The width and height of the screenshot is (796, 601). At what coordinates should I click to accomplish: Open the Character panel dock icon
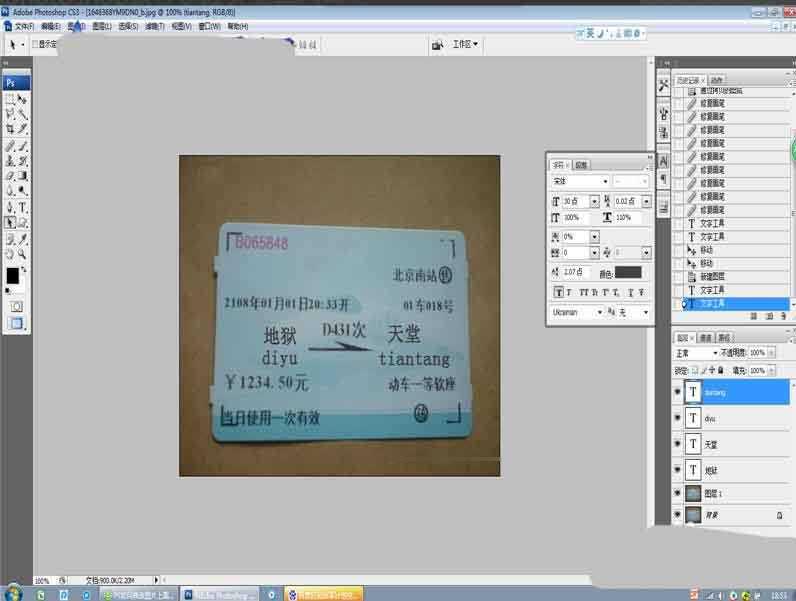(663, 162)
